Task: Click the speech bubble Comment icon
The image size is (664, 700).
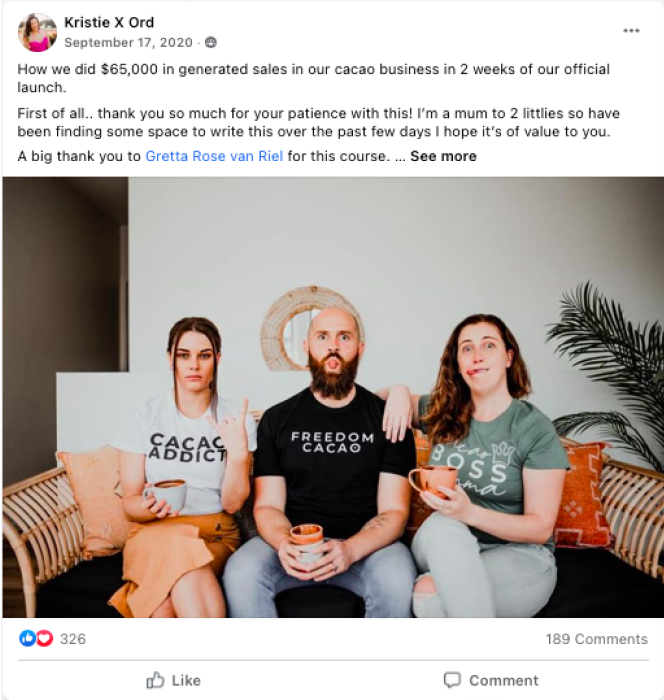Action: pos(452,680)
